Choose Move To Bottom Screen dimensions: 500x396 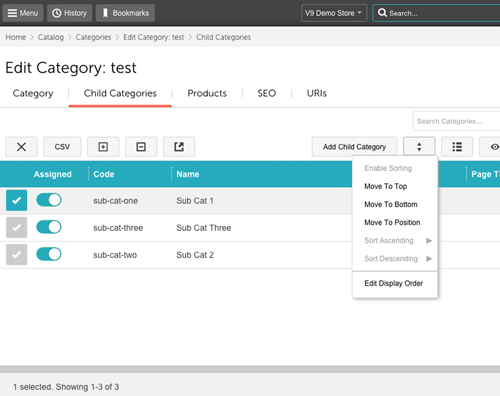391,204
